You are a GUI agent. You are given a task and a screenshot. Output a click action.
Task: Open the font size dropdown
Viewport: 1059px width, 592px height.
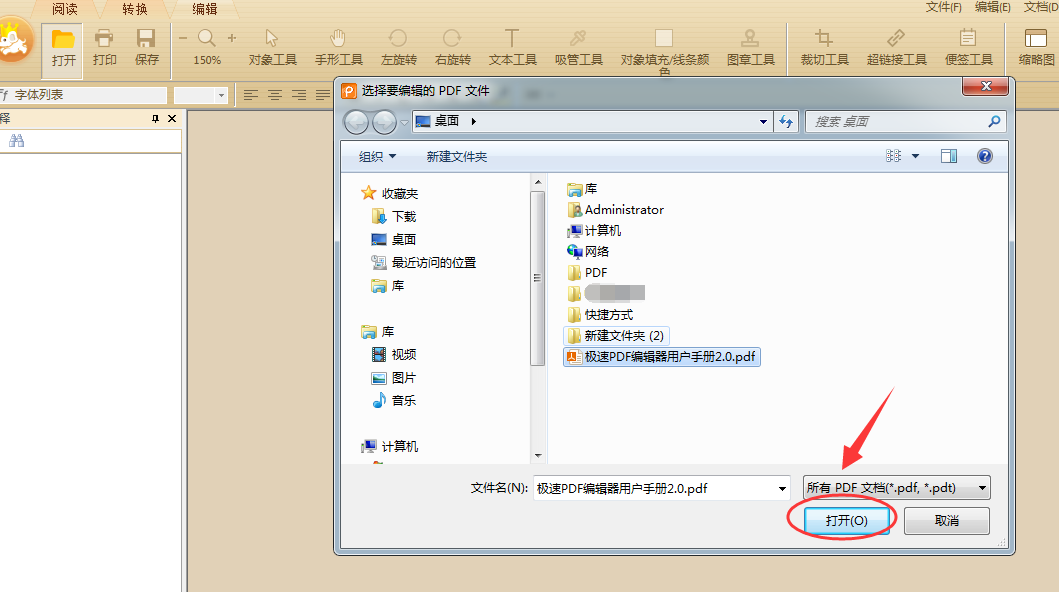tap(221, 95)
